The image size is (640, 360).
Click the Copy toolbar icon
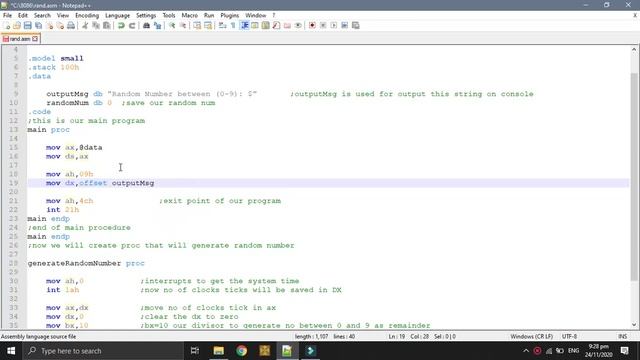96,26
